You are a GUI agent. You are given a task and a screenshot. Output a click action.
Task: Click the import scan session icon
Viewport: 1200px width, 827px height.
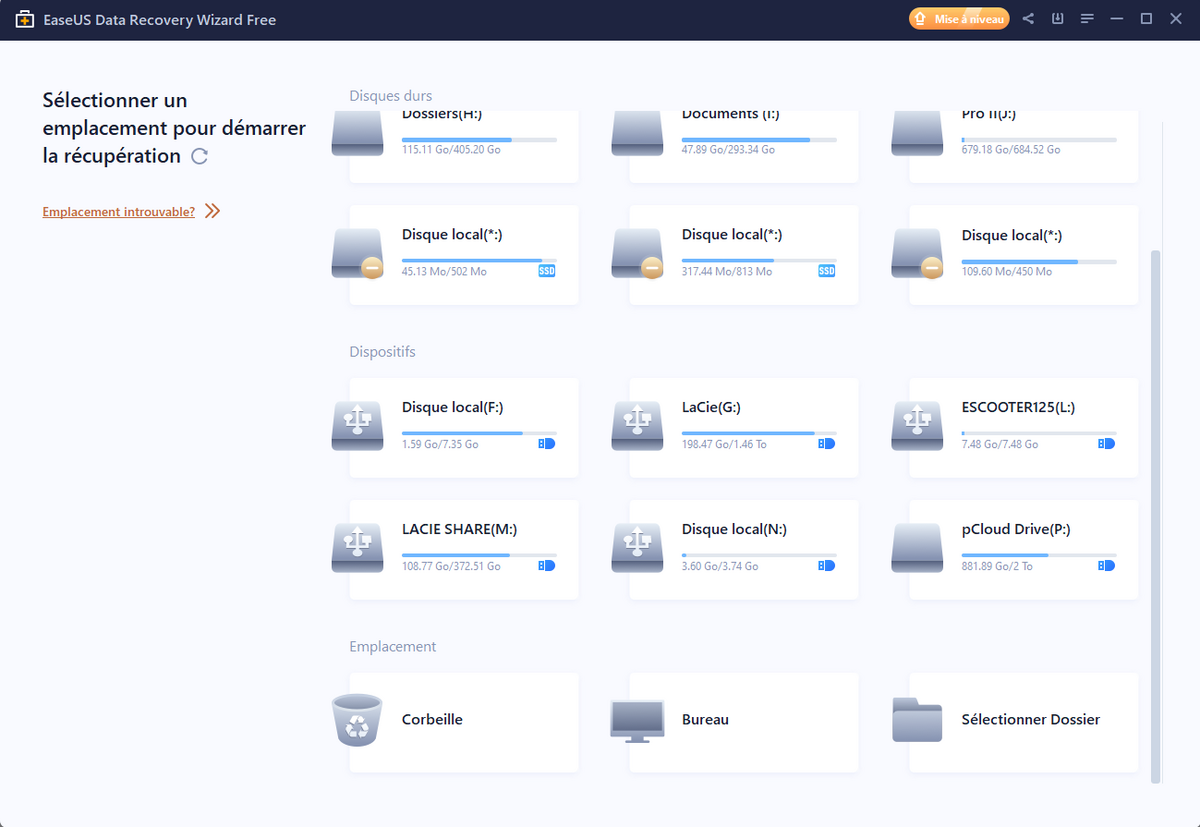1058,19
